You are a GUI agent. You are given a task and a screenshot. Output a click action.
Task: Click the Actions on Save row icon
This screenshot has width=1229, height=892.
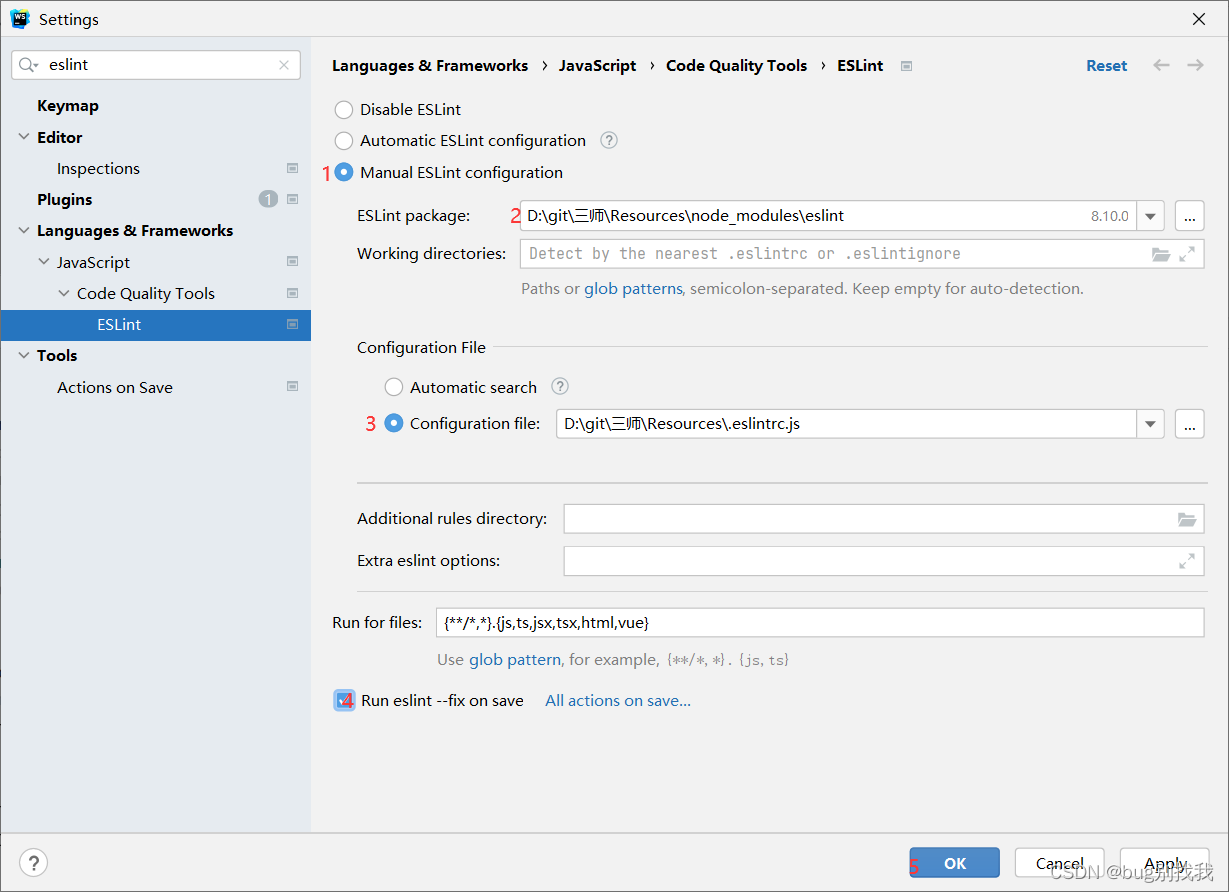(293, 387)
